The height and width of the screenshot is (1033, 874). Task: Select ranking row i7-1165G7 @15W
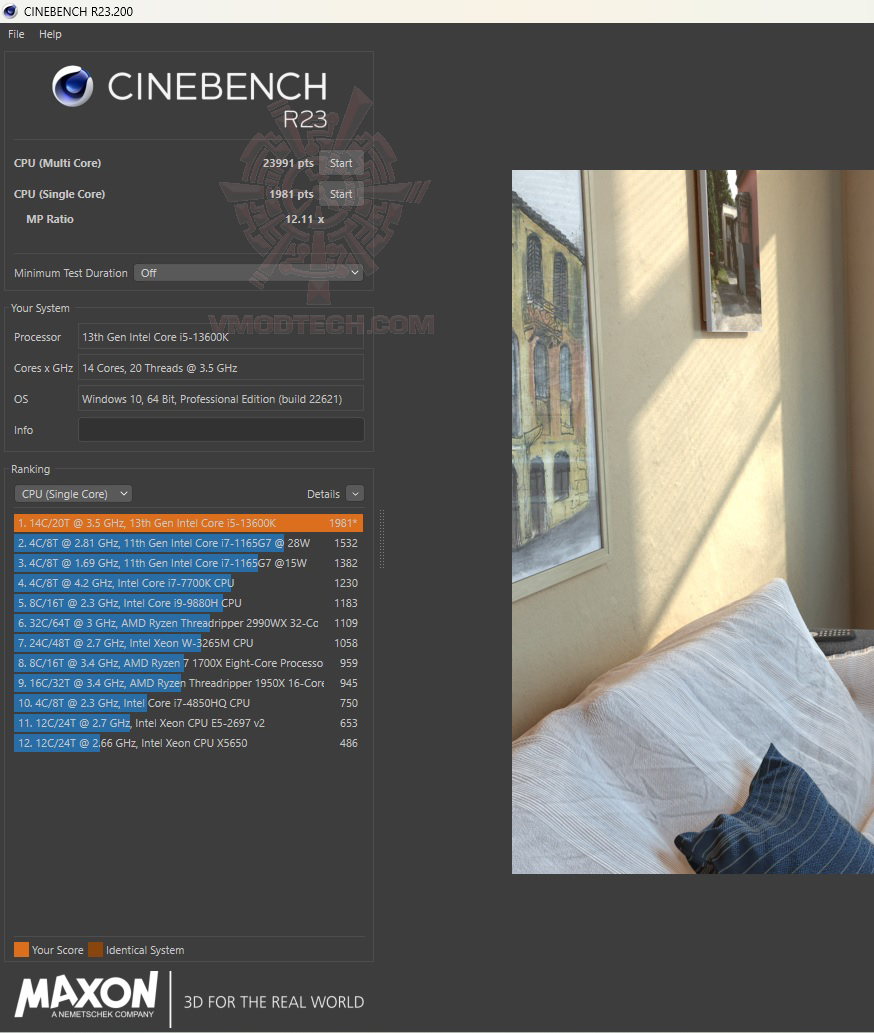pos(188,563)
